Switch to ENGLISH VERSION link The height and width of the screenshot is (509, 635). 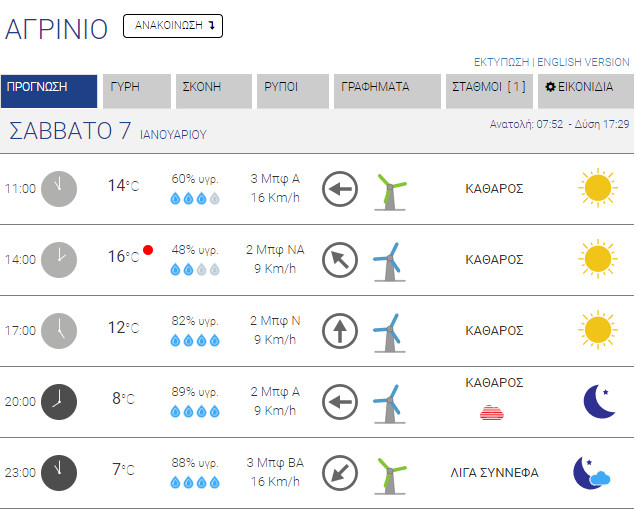tap(583, 61)
